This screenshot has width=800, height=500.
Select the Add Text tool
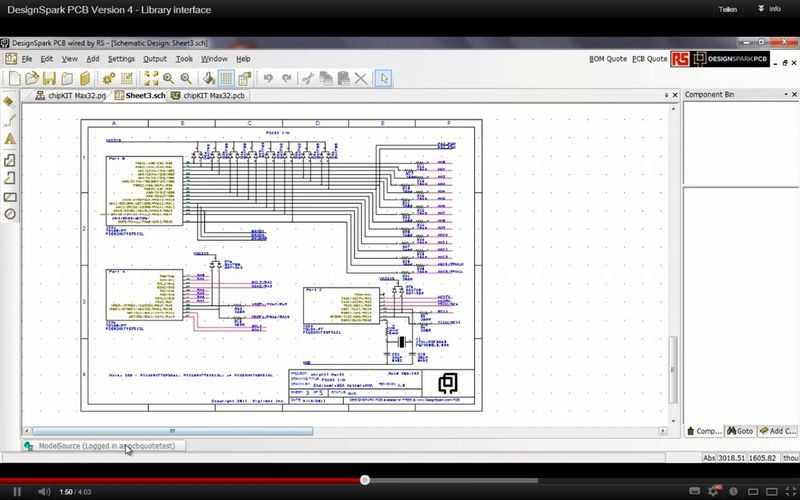(10, 139)
